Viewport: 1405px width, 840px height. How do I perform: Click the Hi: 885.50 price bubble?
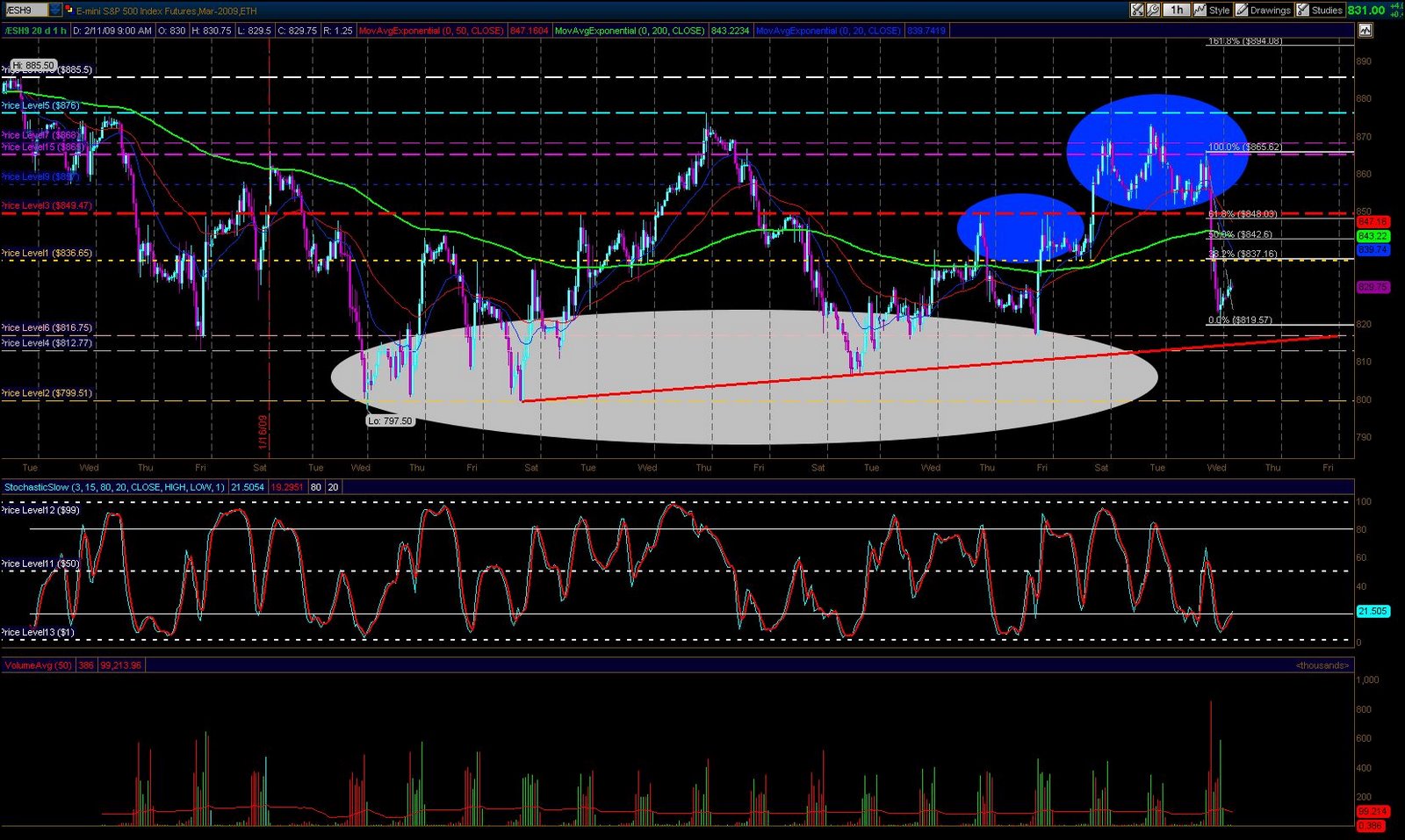coord(33,65)
